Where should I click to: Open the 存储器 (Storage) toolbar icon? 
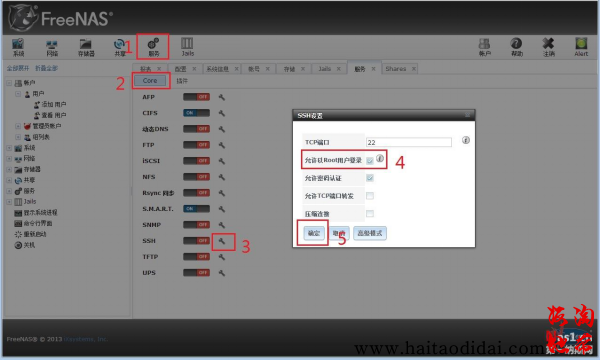86,47
